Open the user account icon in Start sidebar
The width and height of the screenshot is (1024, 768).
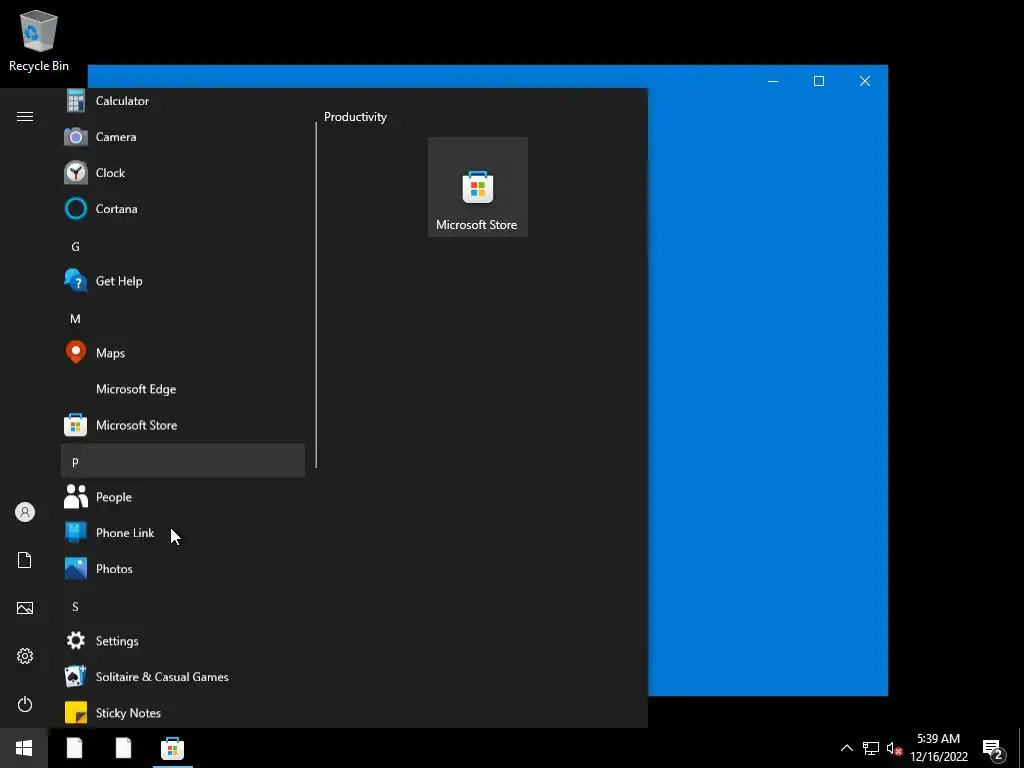[x=25, y=512]
